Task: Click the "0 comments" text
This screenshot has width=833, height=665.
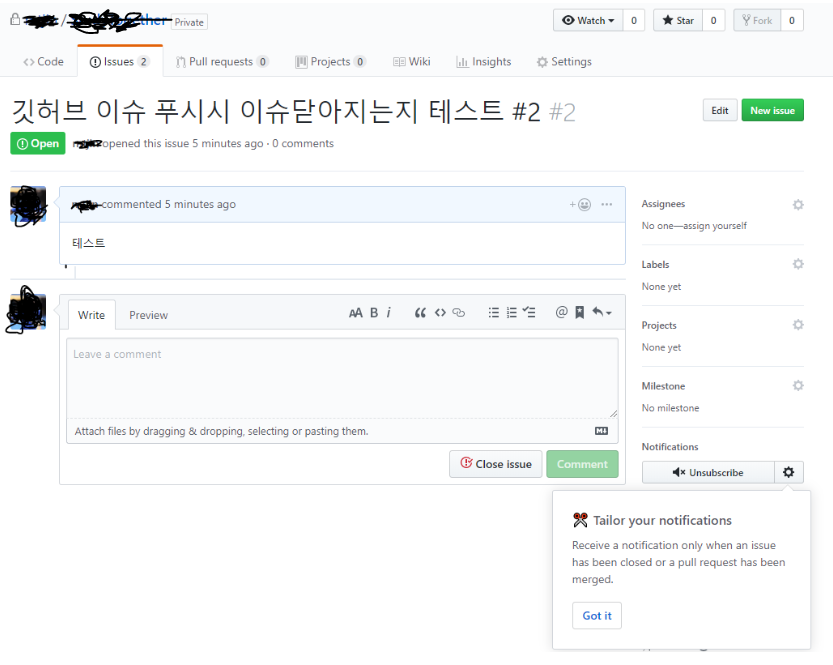Action: tap(303, 143)
